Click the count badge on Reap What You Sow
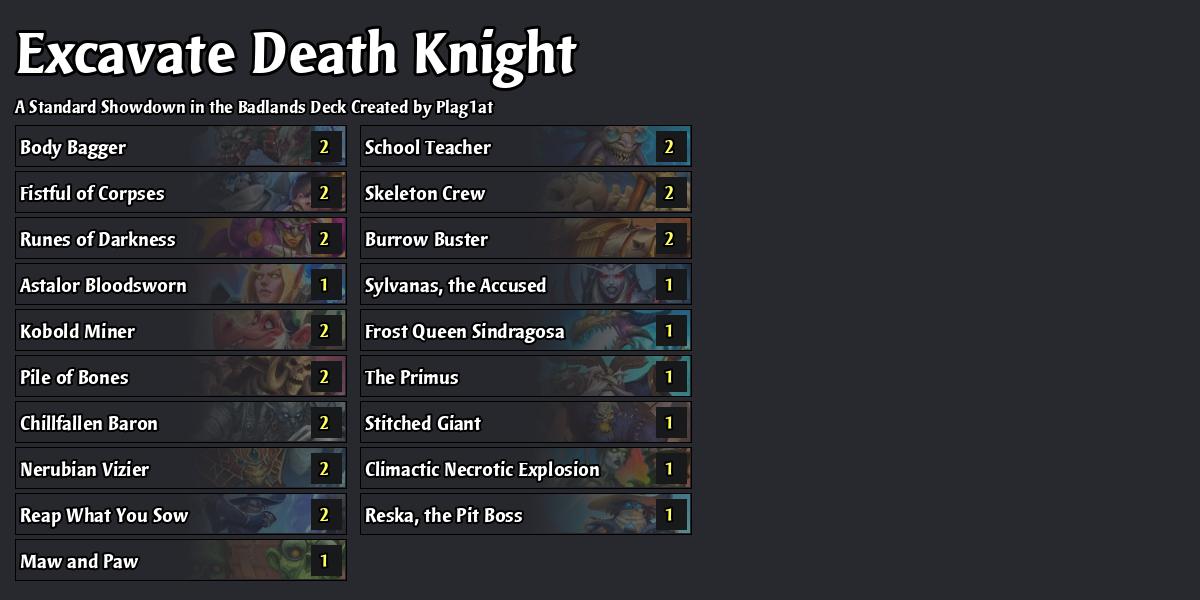The width and height of the screenshot is (1200, 600). pyautogui.click(x=323, y=514)
